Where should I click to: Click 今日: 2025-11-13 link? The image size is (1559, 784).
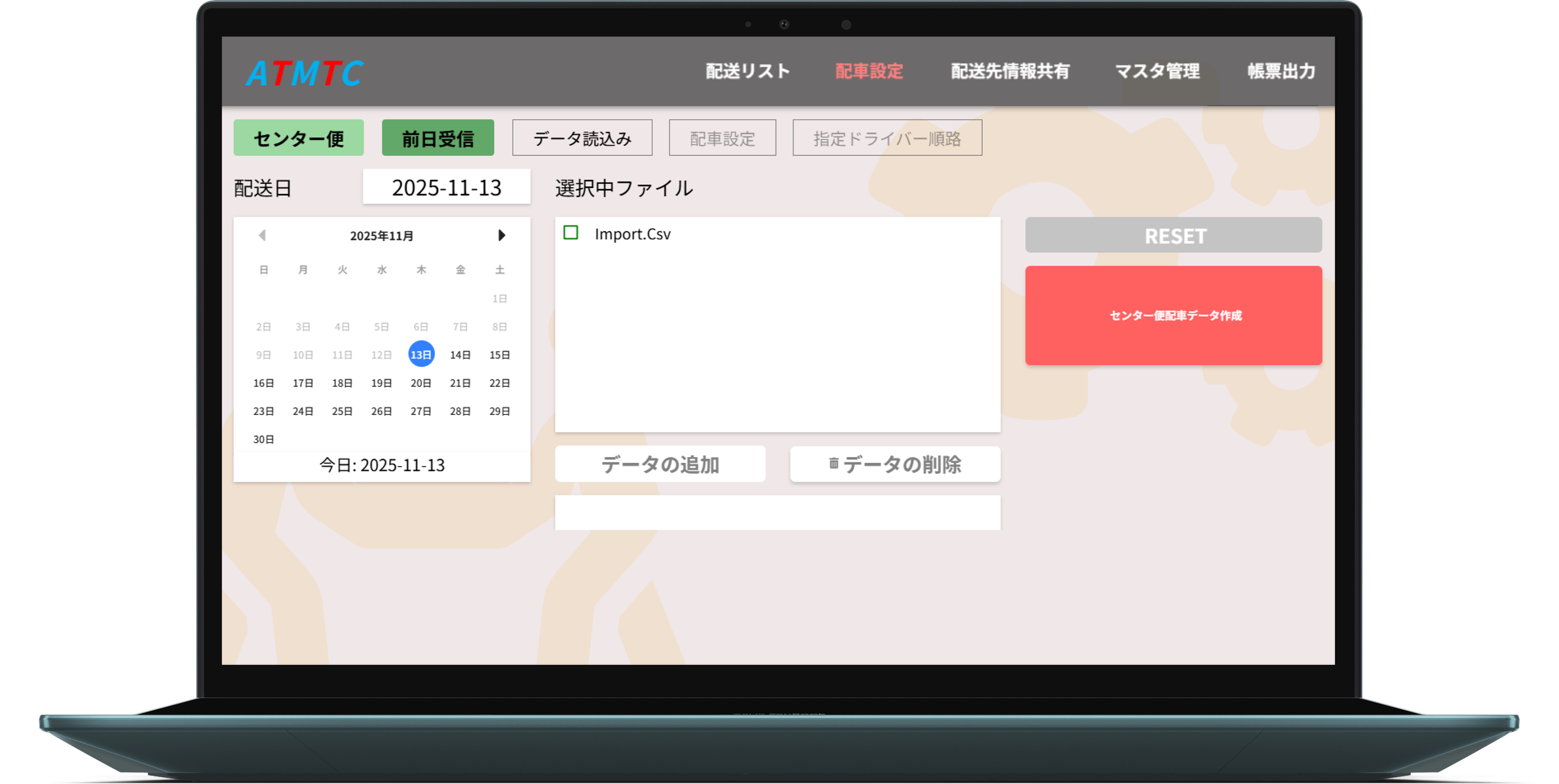pos(381,465)
